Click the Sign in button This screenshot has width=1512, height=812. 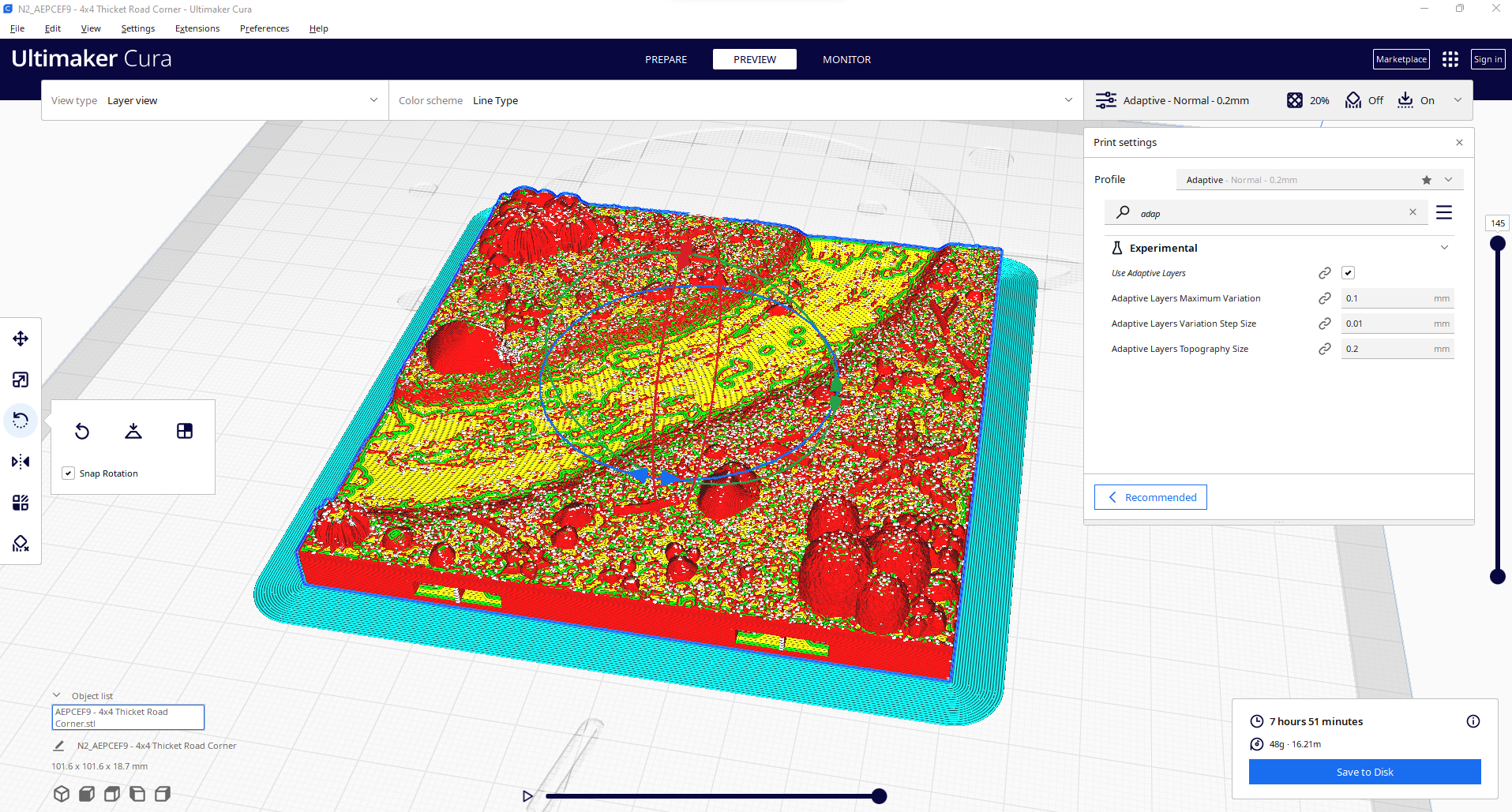coord(1488,59)
